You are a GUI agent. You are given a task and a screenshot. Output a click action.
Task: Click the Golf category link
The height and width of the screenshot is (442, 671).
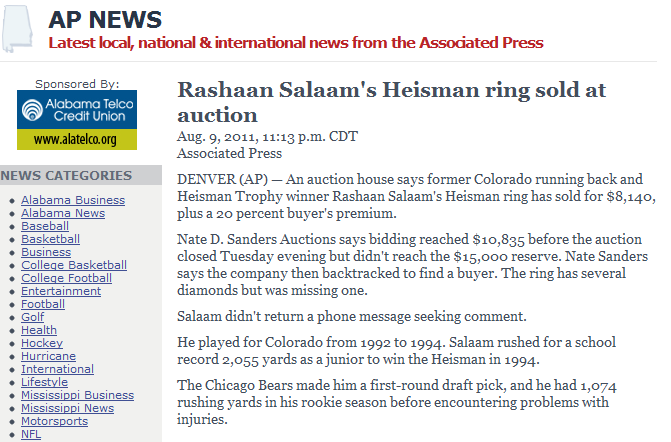[33, 317]
